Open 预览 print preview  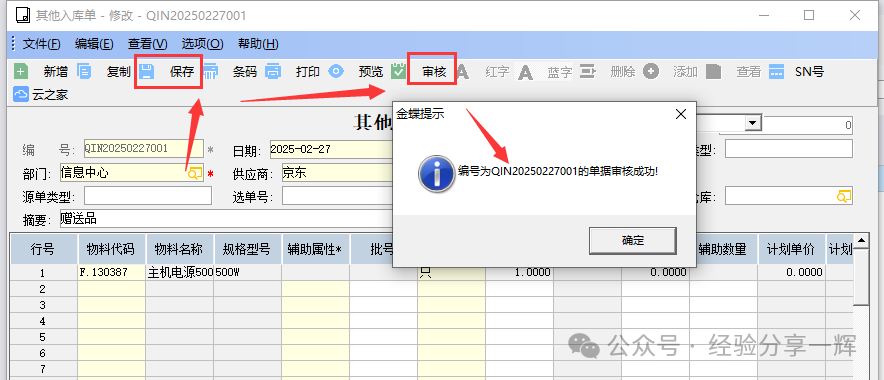tap(337, 72)
